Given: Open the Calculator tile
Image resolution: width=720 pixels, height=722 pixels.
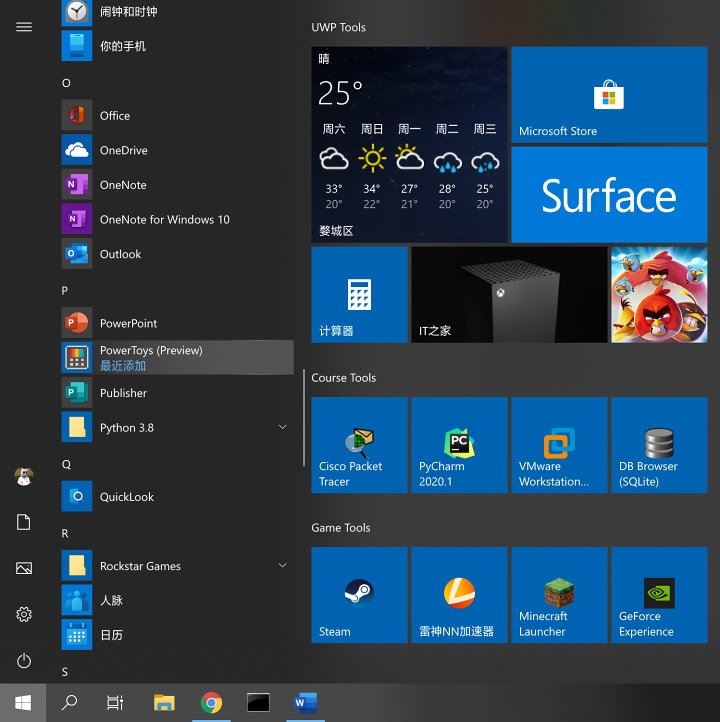Looking at the screenshot, I should pos(359,295).
